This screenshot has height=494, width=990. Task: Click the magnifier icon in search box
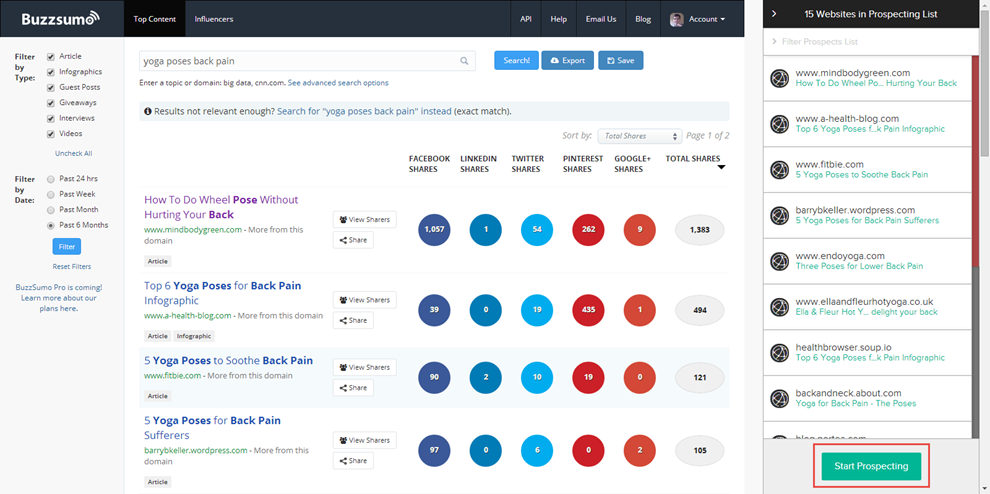click(x=464, y=61)
